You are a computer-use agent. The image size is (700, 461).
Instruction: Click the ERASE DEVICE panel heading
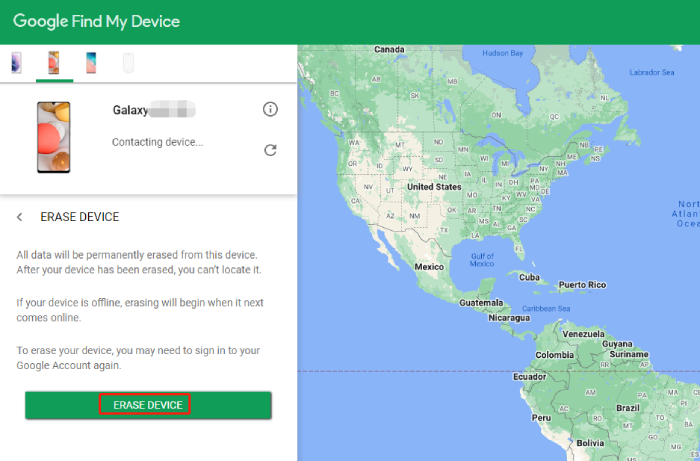[x=79, y=217]
